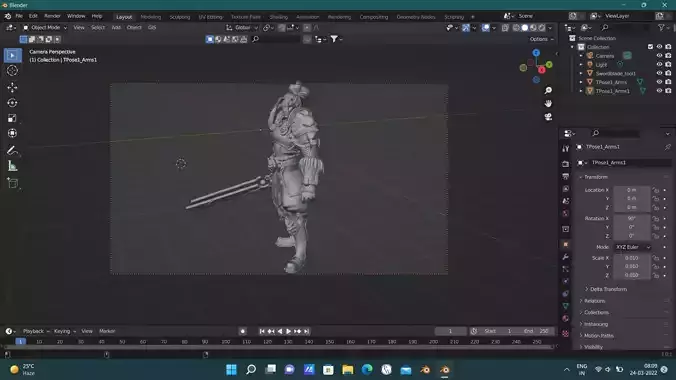This screenshot has width=676, height=380.
Task: Select the Scale tool
Action: (13, 118)
